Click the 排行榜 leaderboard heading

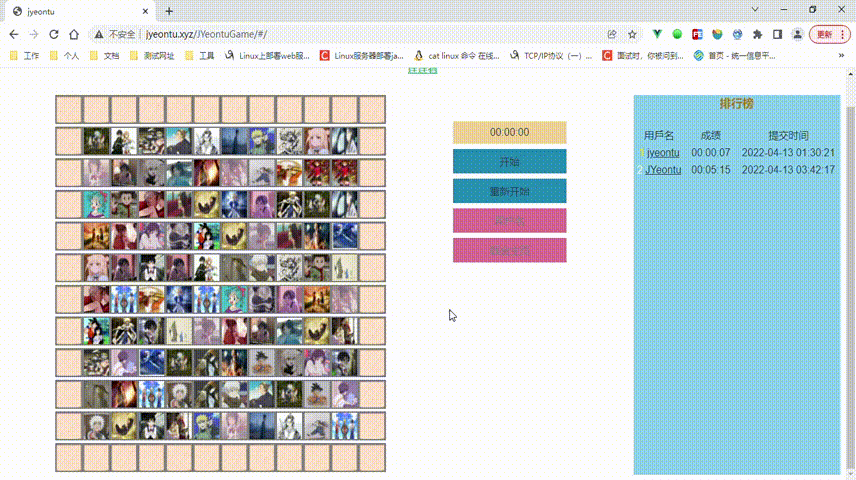(736, 104)
